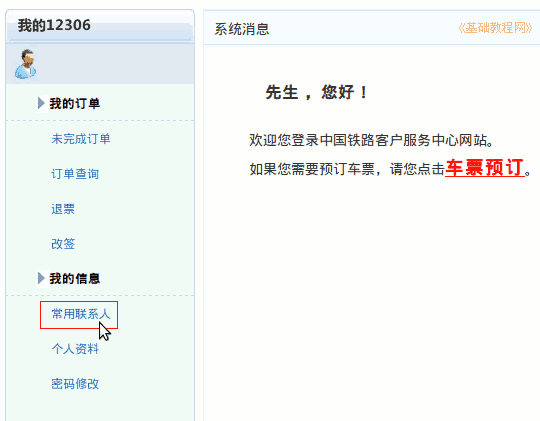Open 订单查询 in the sidebar
Image resolution: width=540 pixels, height=421 pixels.
click(x=75, y=174)
